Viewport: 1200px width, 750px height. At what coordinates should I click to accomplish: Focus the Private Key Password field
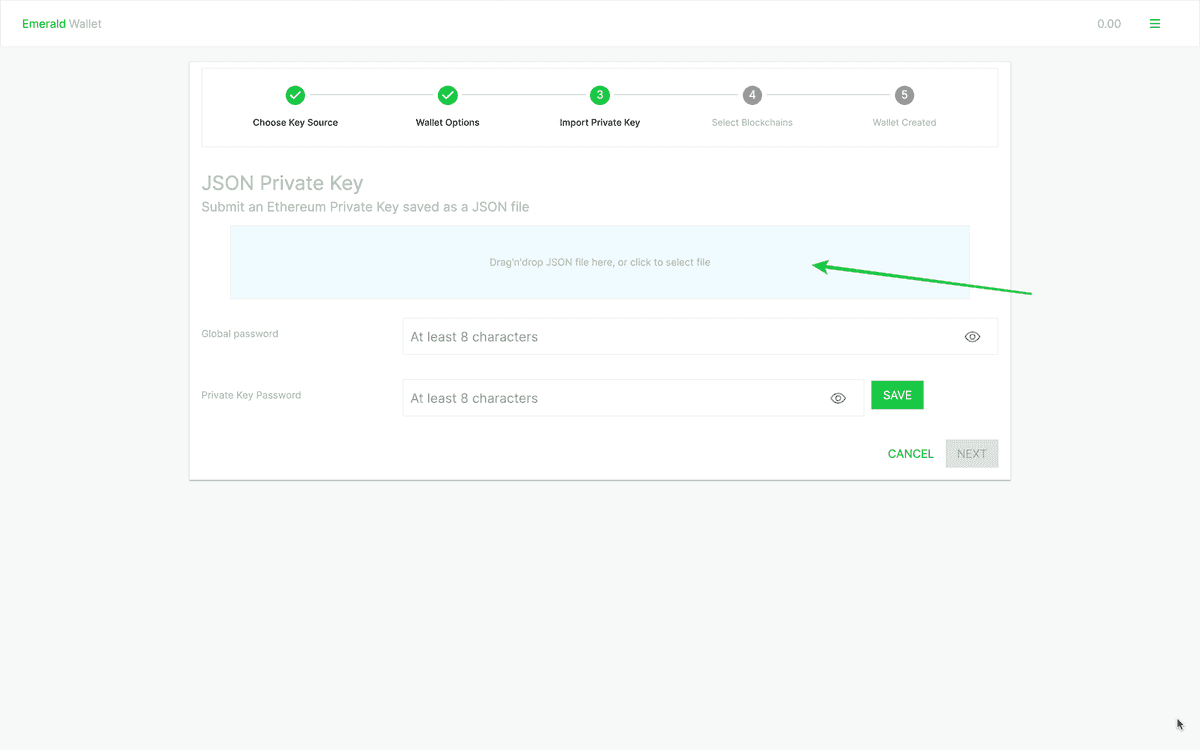pos(615,398)
